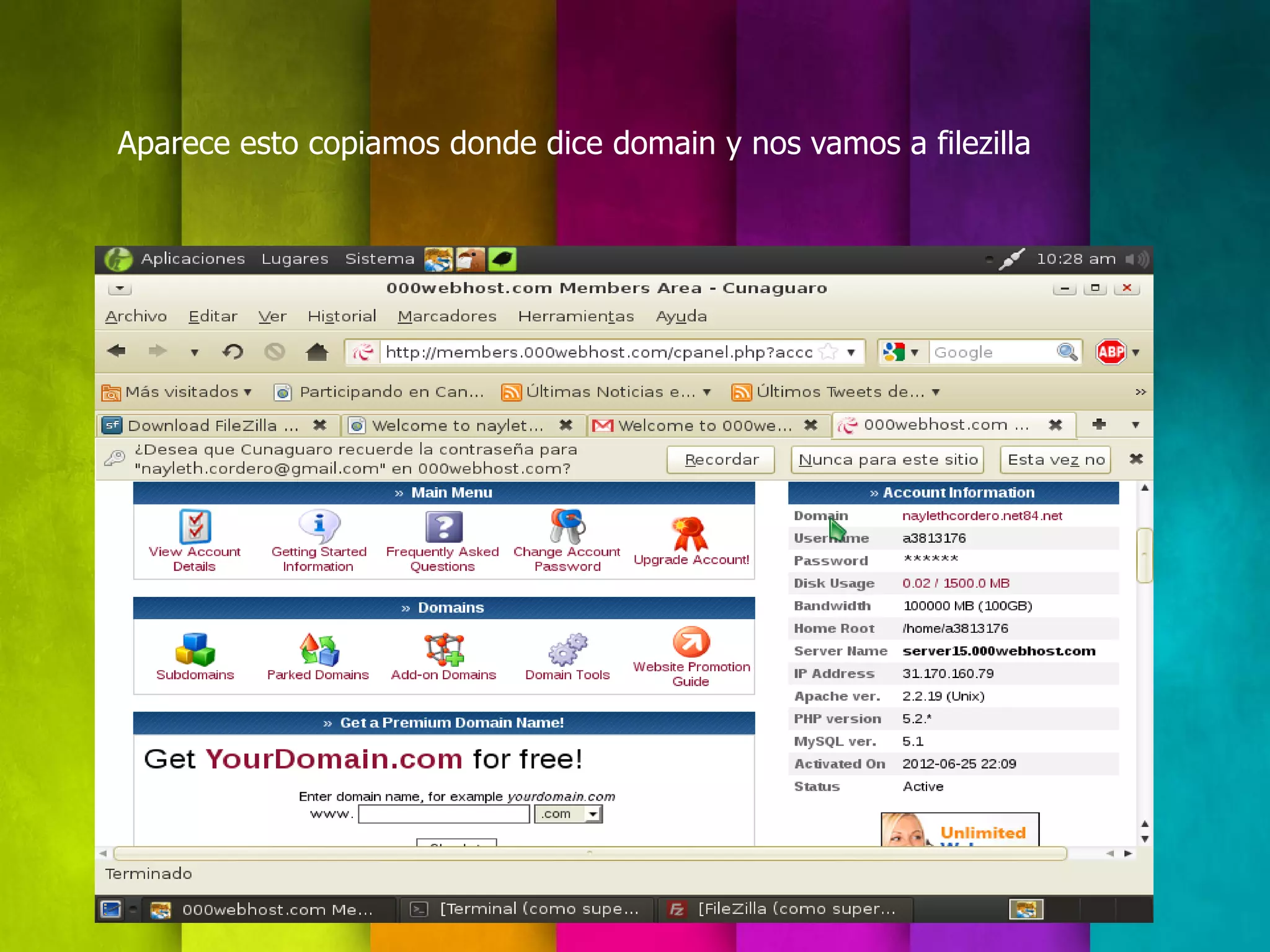Open View Account Details icon
The height and width of the screenshot is (952, 1270).
195,527
